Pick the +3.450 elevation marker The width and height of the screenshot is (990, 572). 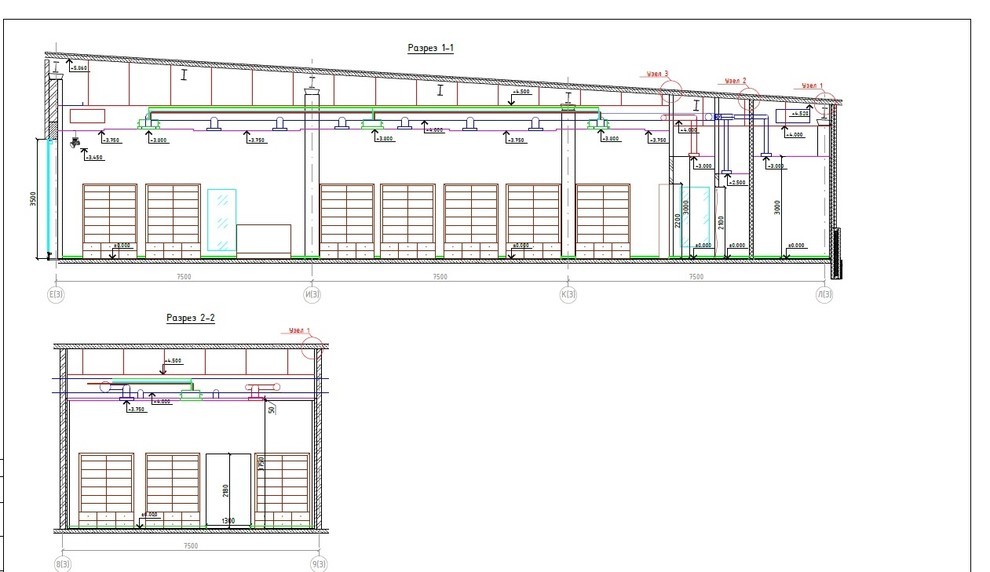point(95,157)
